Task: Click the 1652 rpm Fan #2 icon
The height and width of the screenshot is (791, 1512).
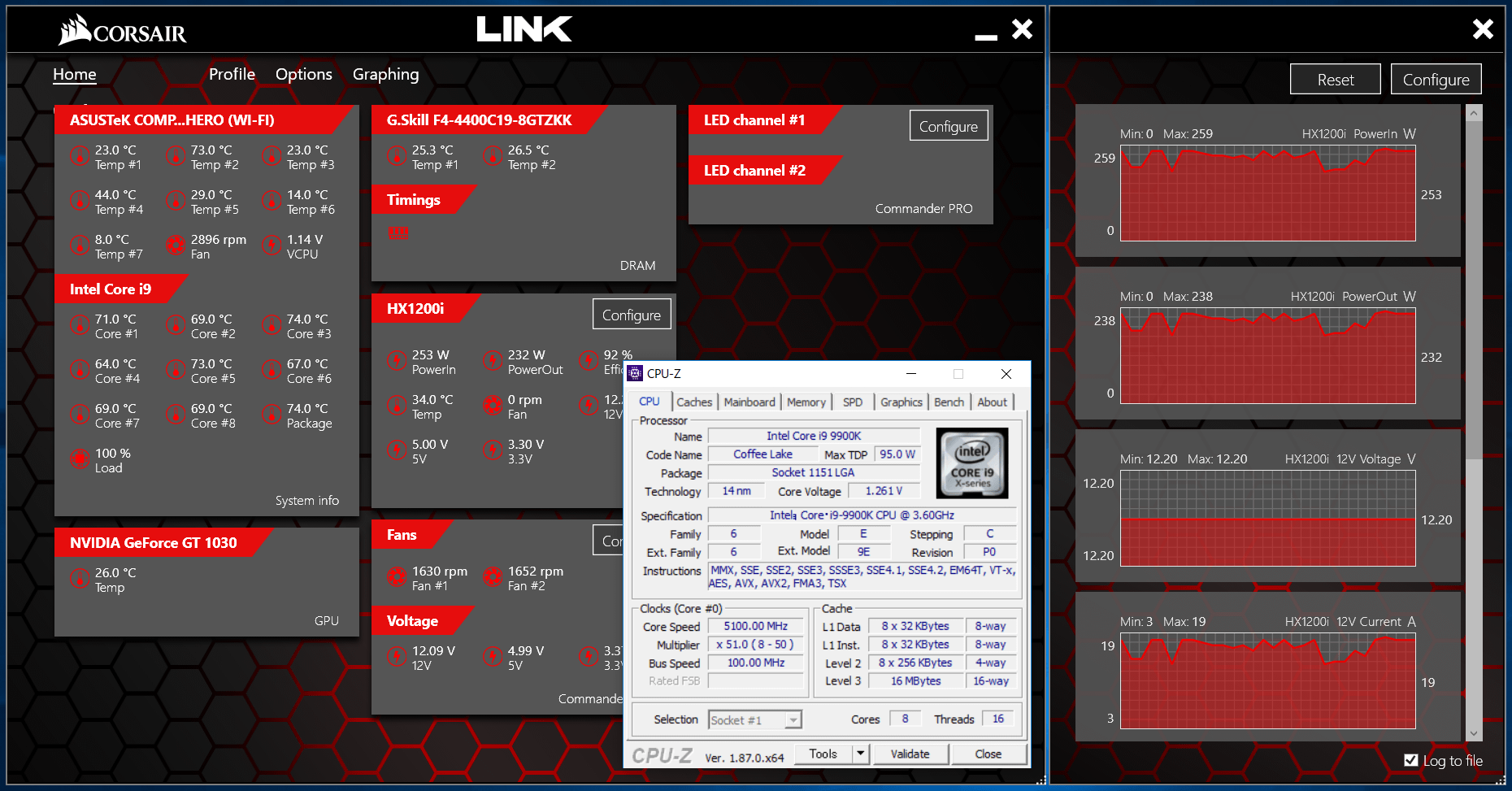Action: click(492, 577)
